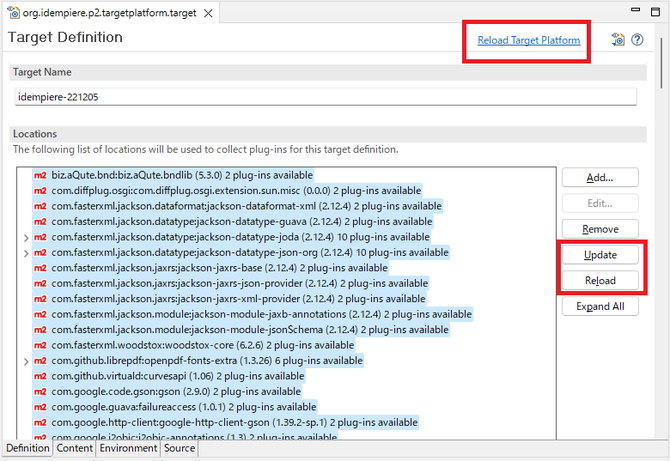Click m2 icon of jackson-jaxrs-xml-provider row
This screenshot has width=670, height=461.
(40, 299)
